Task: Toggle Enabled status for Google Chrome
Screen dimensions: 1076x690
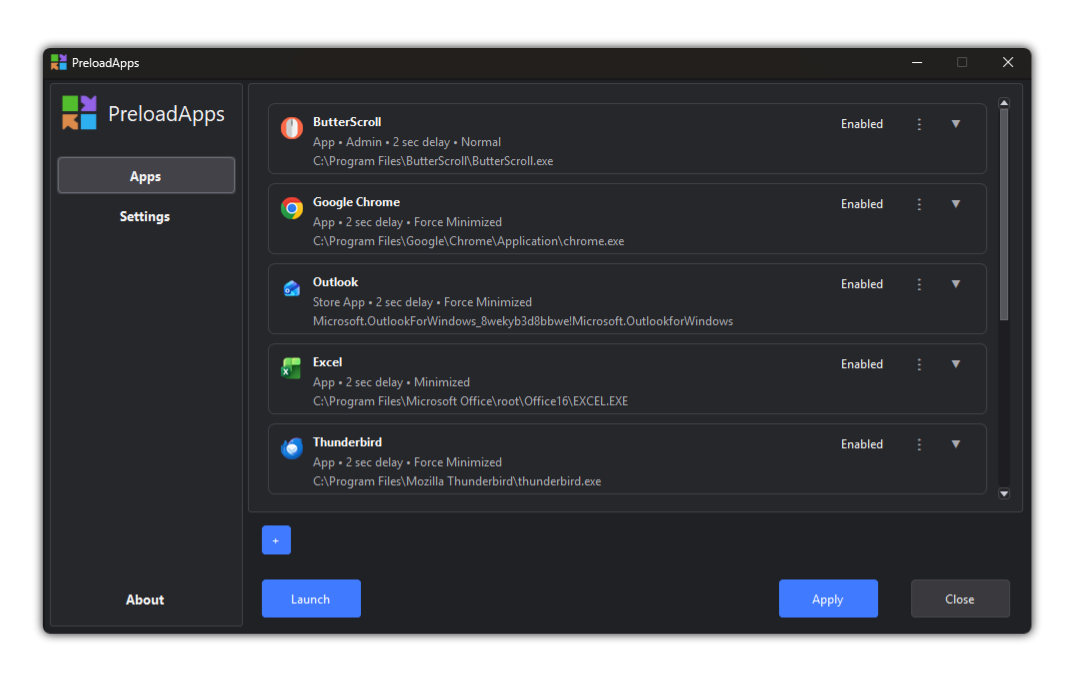Action: pyautogui.click(x=862, y=204)
